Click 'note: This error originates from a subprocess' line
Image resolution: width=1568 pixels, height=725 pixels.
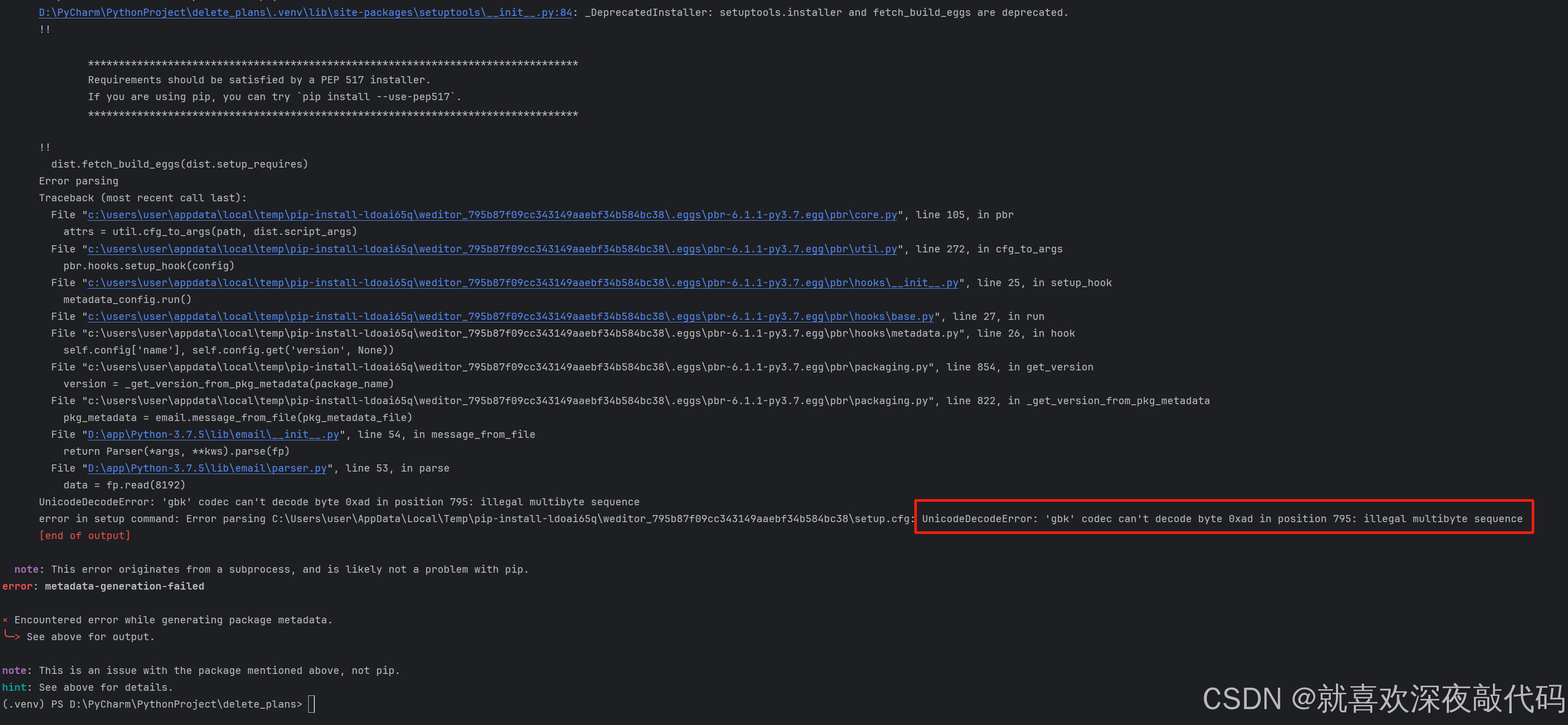[271, 569]
